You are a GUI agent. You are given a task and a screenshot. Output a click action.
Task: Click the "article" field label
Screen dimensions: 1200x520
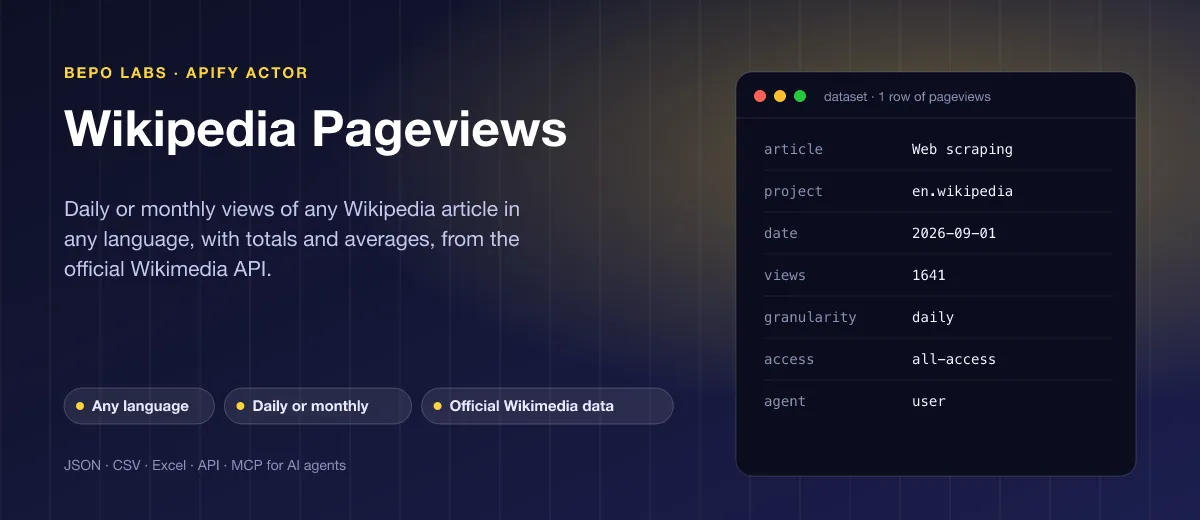tap(794, 149)
